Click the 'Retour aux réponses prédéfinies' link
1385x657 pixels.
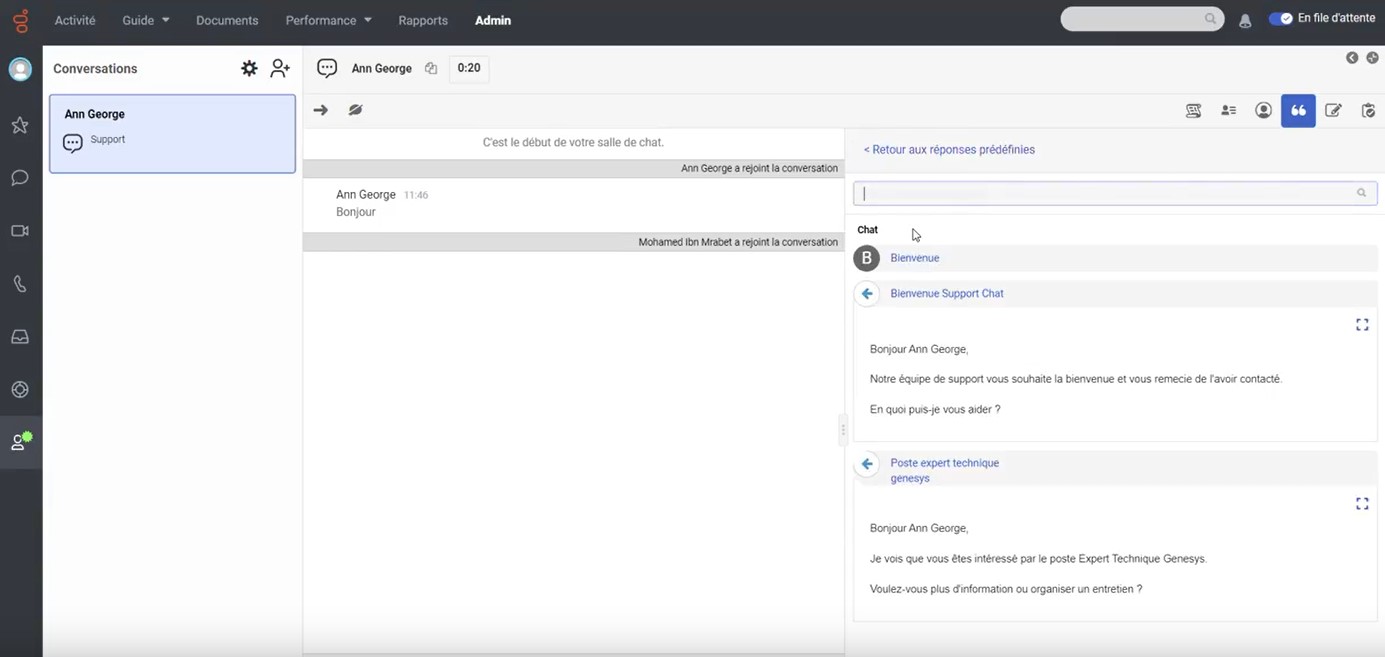pyautogui.click(x=948, y=148)
